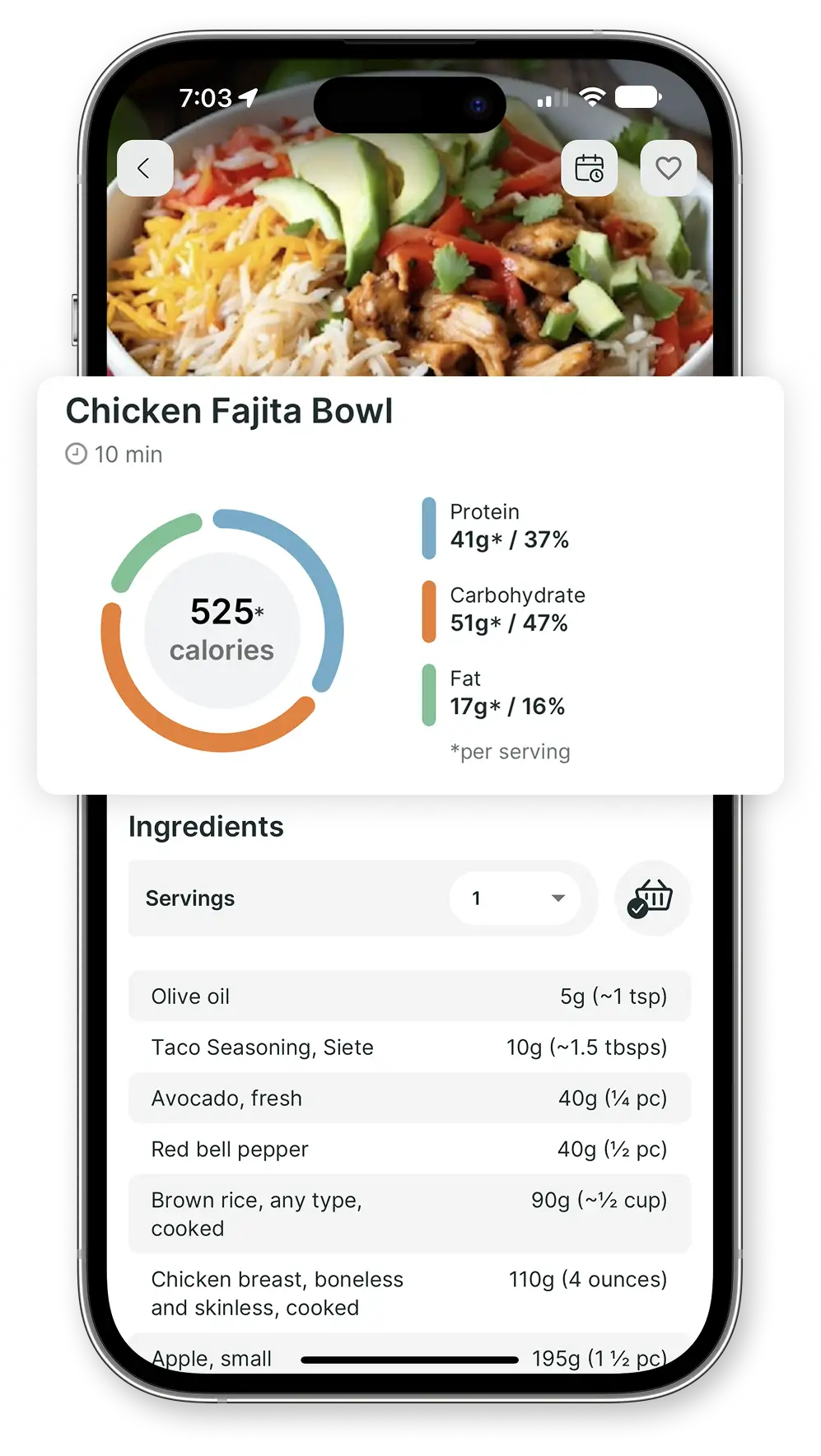Open the meal schedule calendar icon
Viewport: 821px width, 1456px height.
click(589, 169)
